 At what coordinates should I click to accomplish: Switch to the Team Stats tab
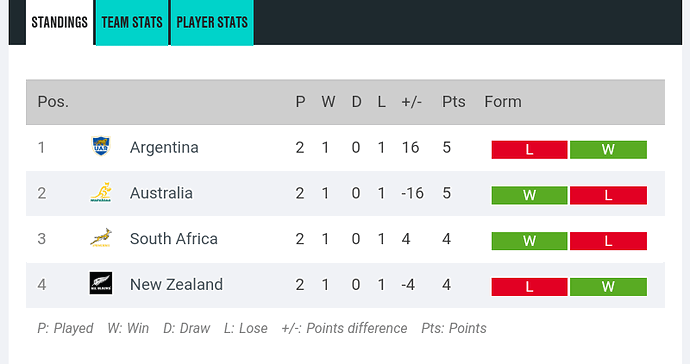tap(132, 22)
